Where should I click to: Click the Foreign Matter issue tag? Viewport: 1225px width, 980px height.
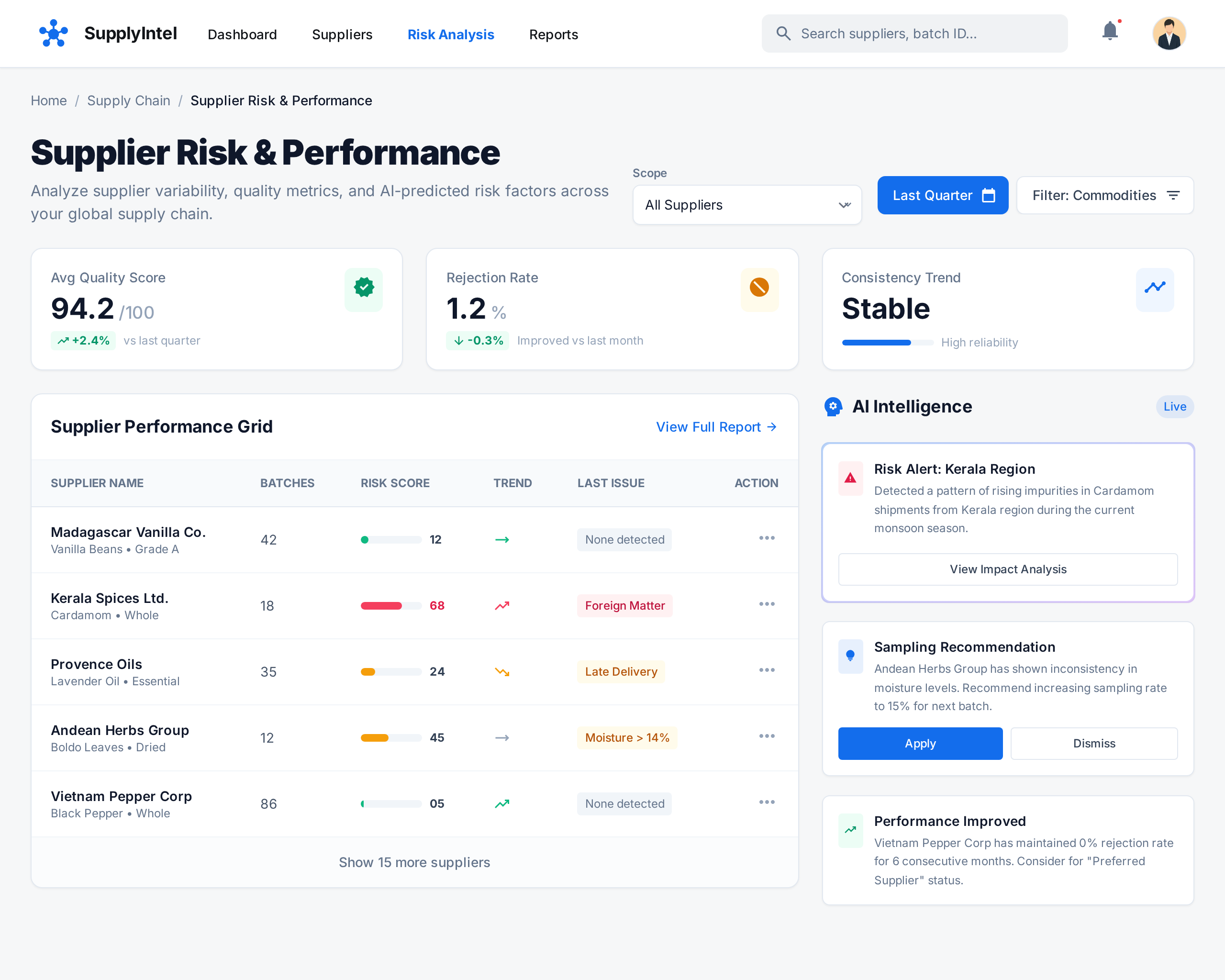(x=624, y=606)
